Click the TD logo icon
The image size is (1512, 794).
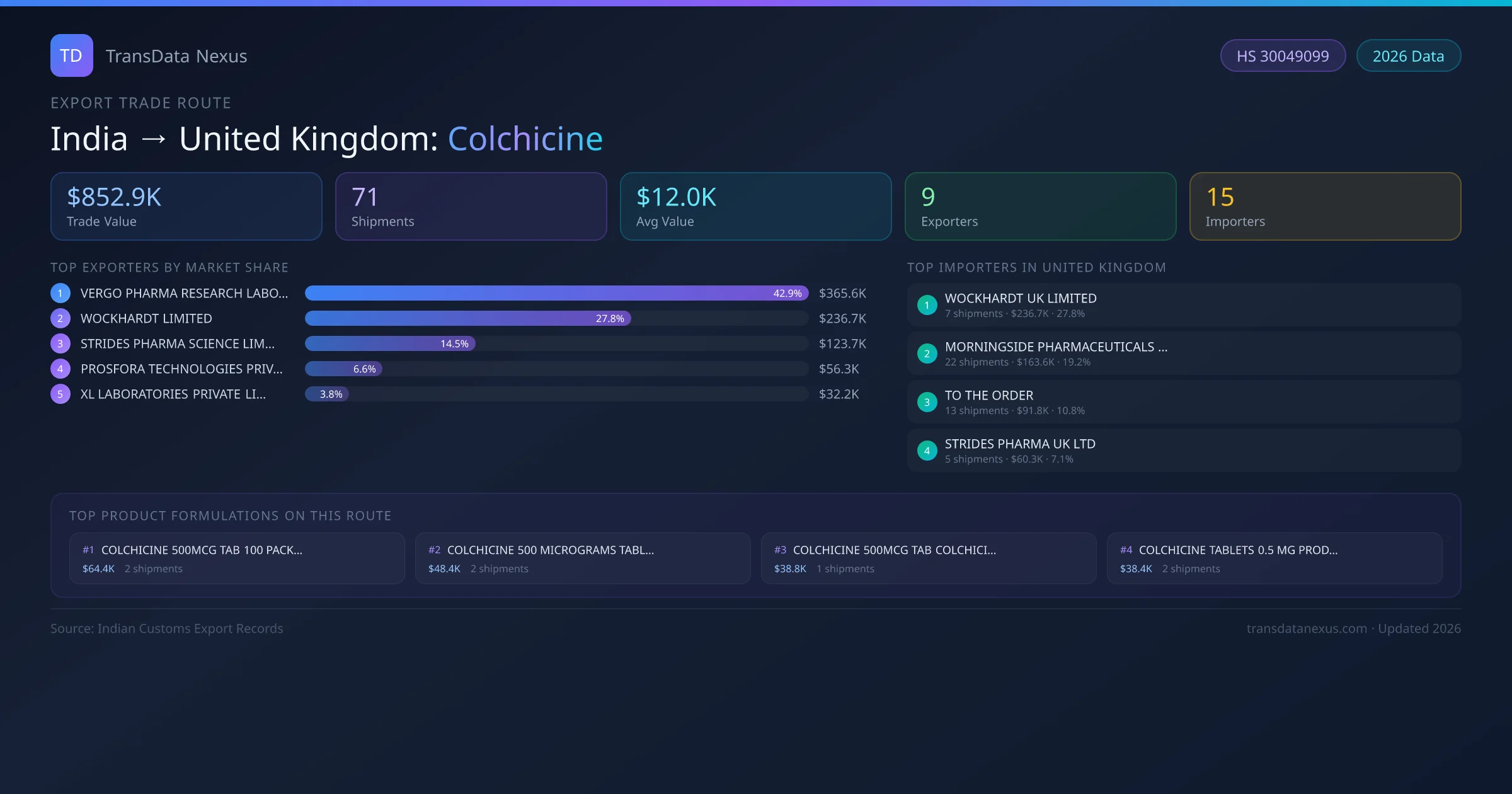point(71,55)
